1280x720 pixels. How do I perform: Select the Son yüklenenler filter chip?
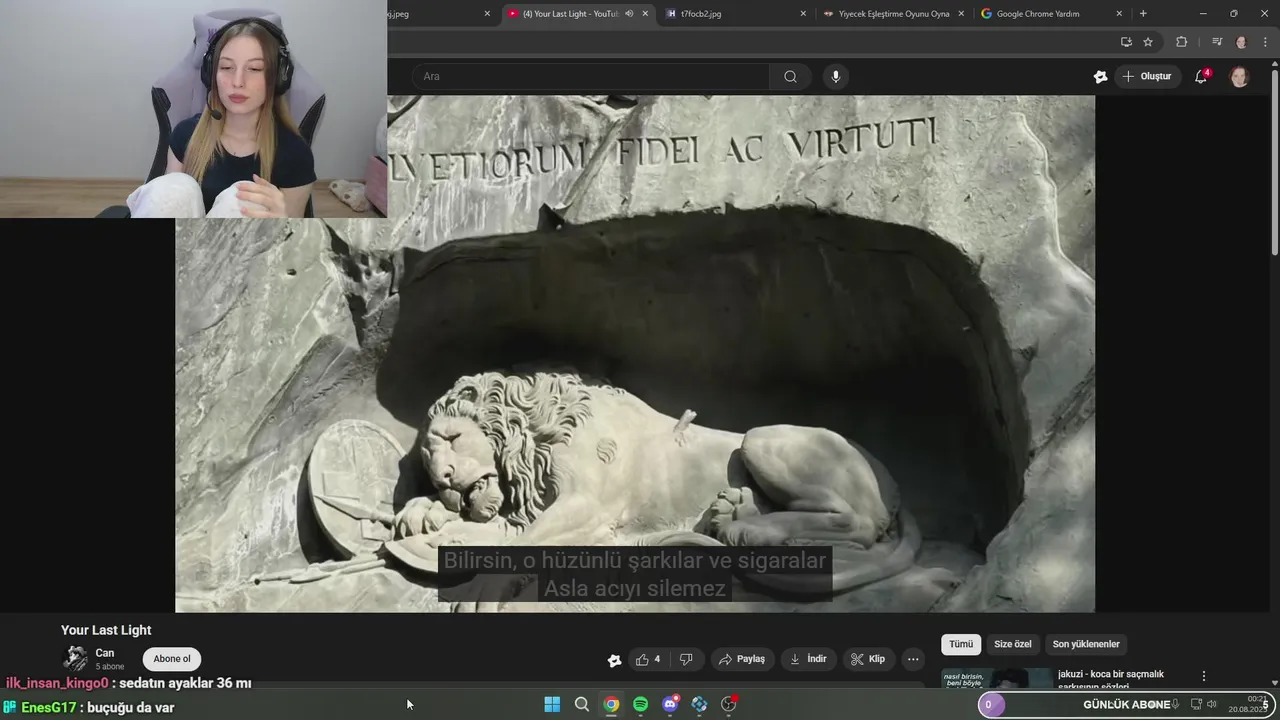[x=1086, y=644]
